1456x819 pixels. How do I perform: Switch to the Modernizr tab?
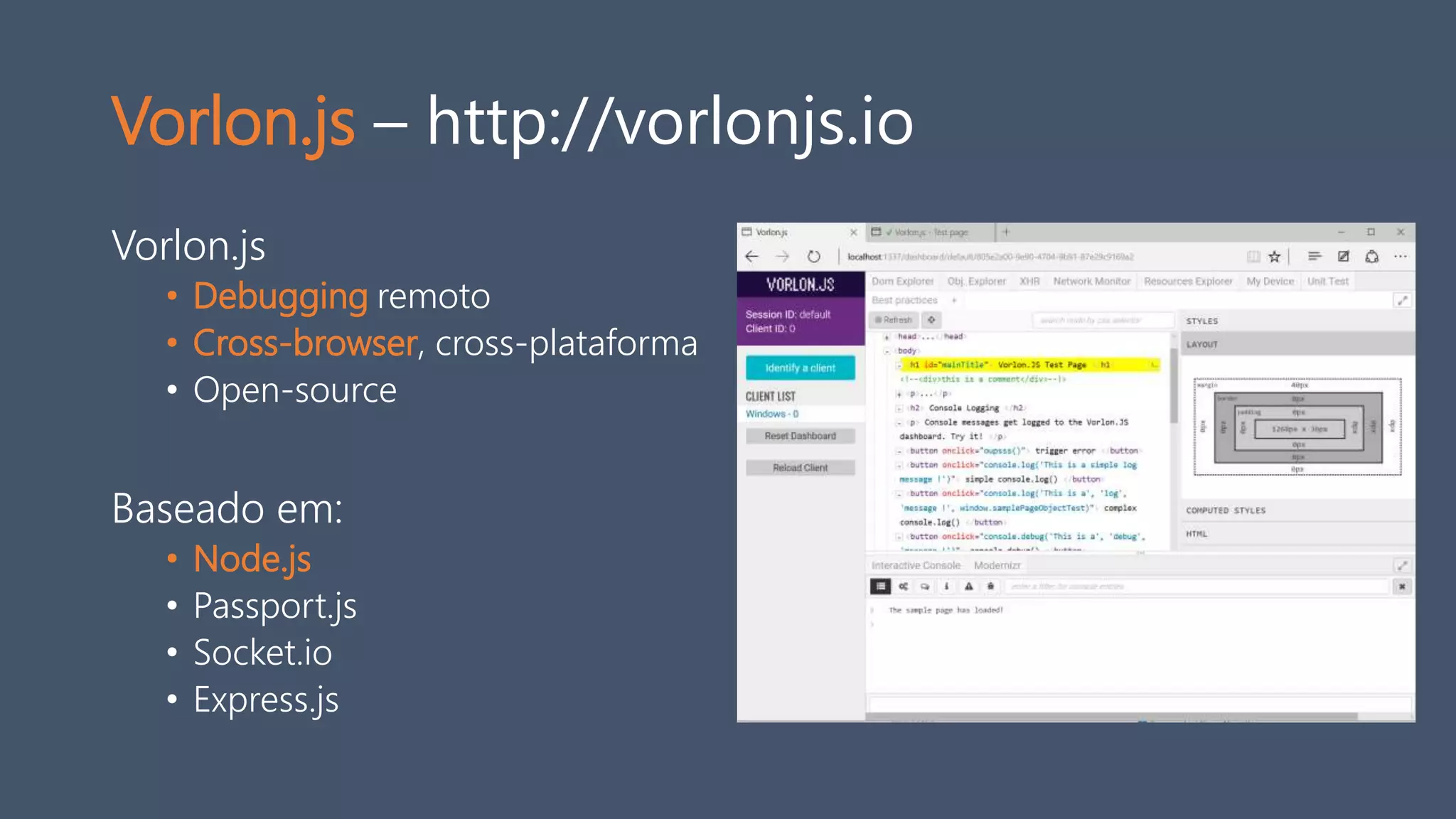click(x=997, y=566)
